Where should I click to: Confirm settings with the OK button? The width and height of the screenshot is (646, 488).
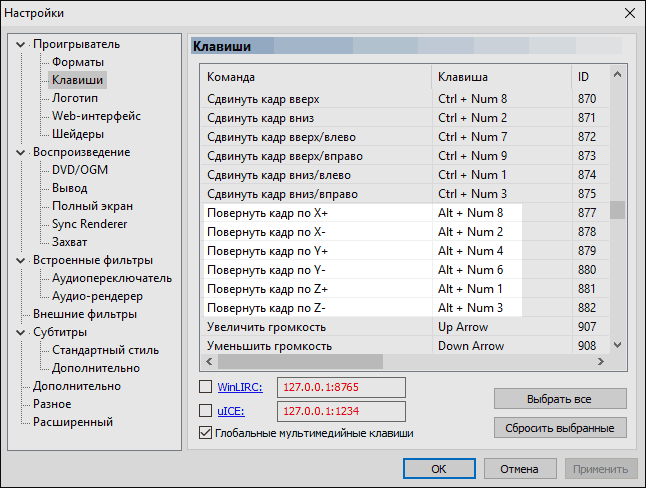point(438,468)
